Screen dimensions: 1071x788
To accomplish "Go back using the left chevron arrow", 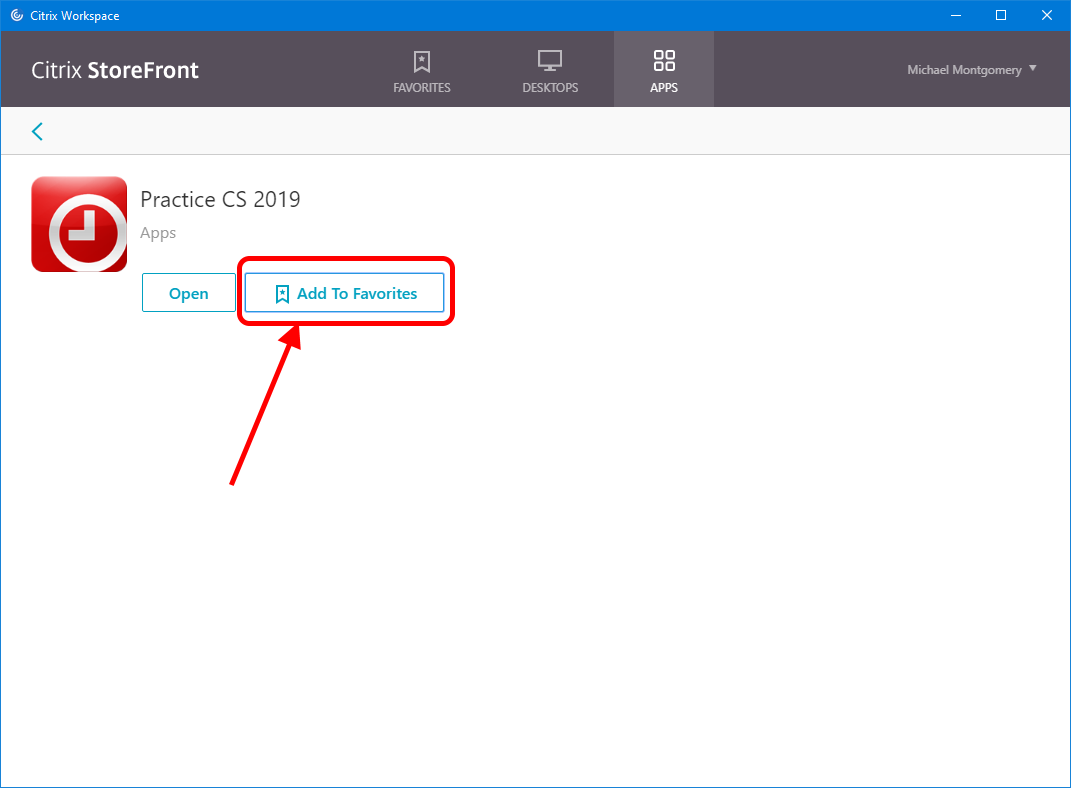I will click(38, 131).
